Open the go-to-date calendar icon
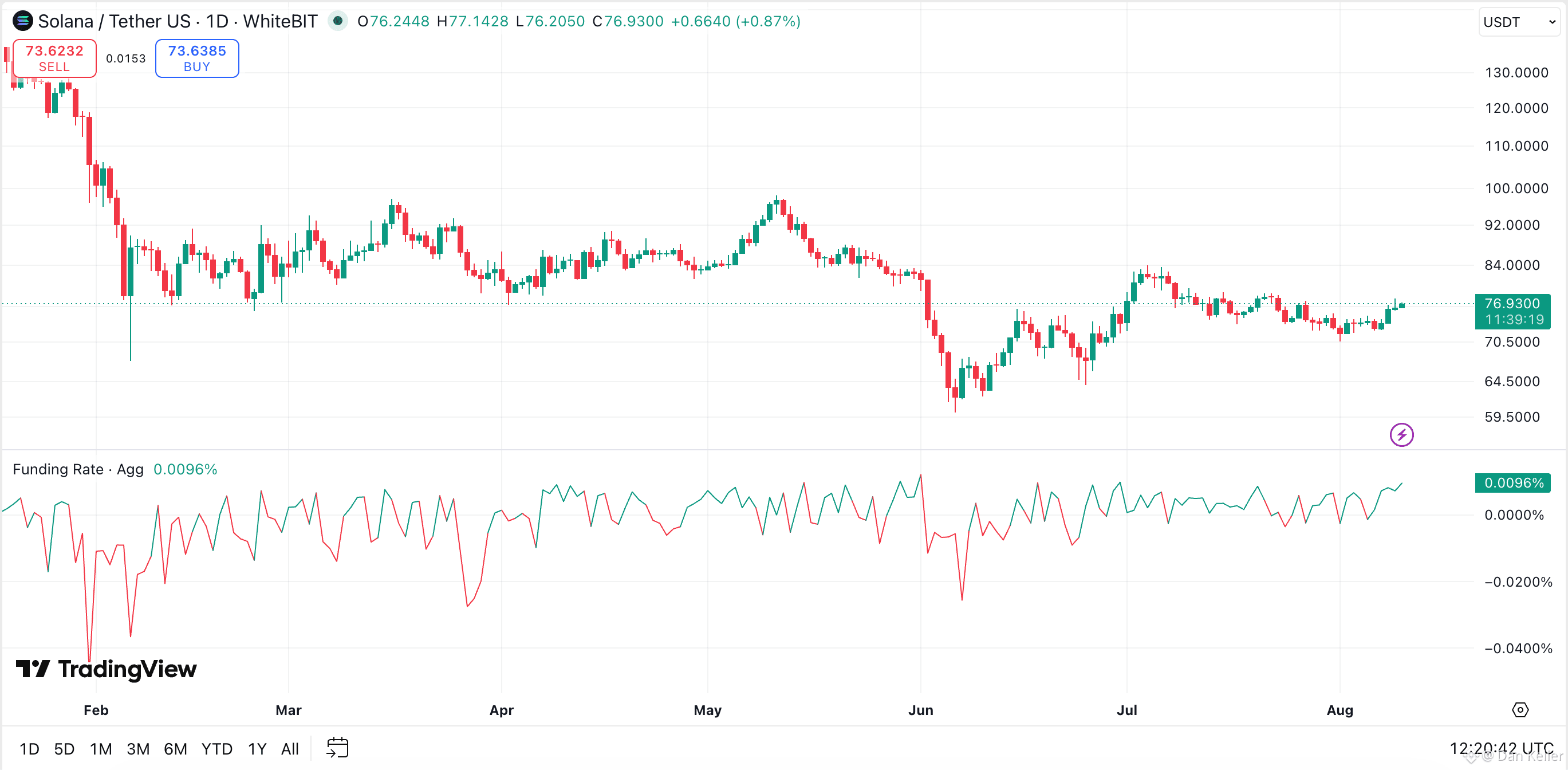 pyautogui.click(x=337, y=748)
